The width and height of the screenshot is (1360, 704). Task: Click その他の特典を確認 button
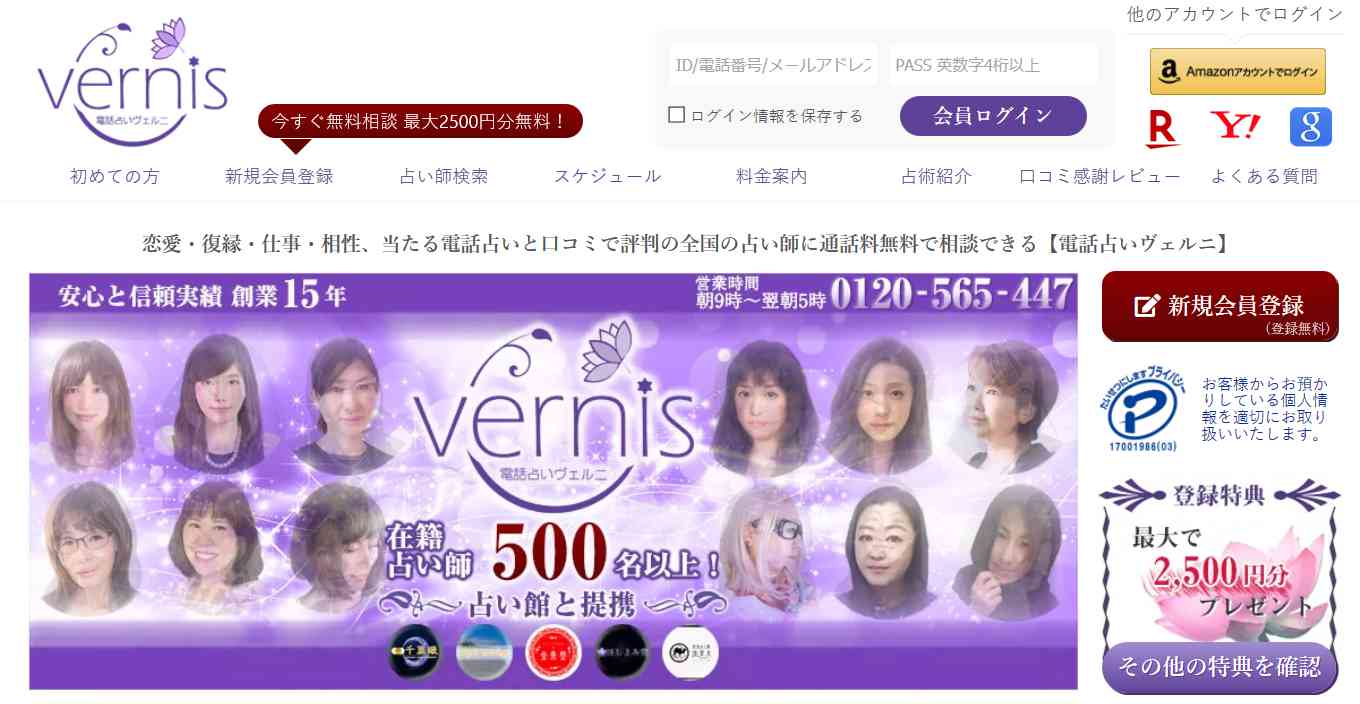(1220, 667)
